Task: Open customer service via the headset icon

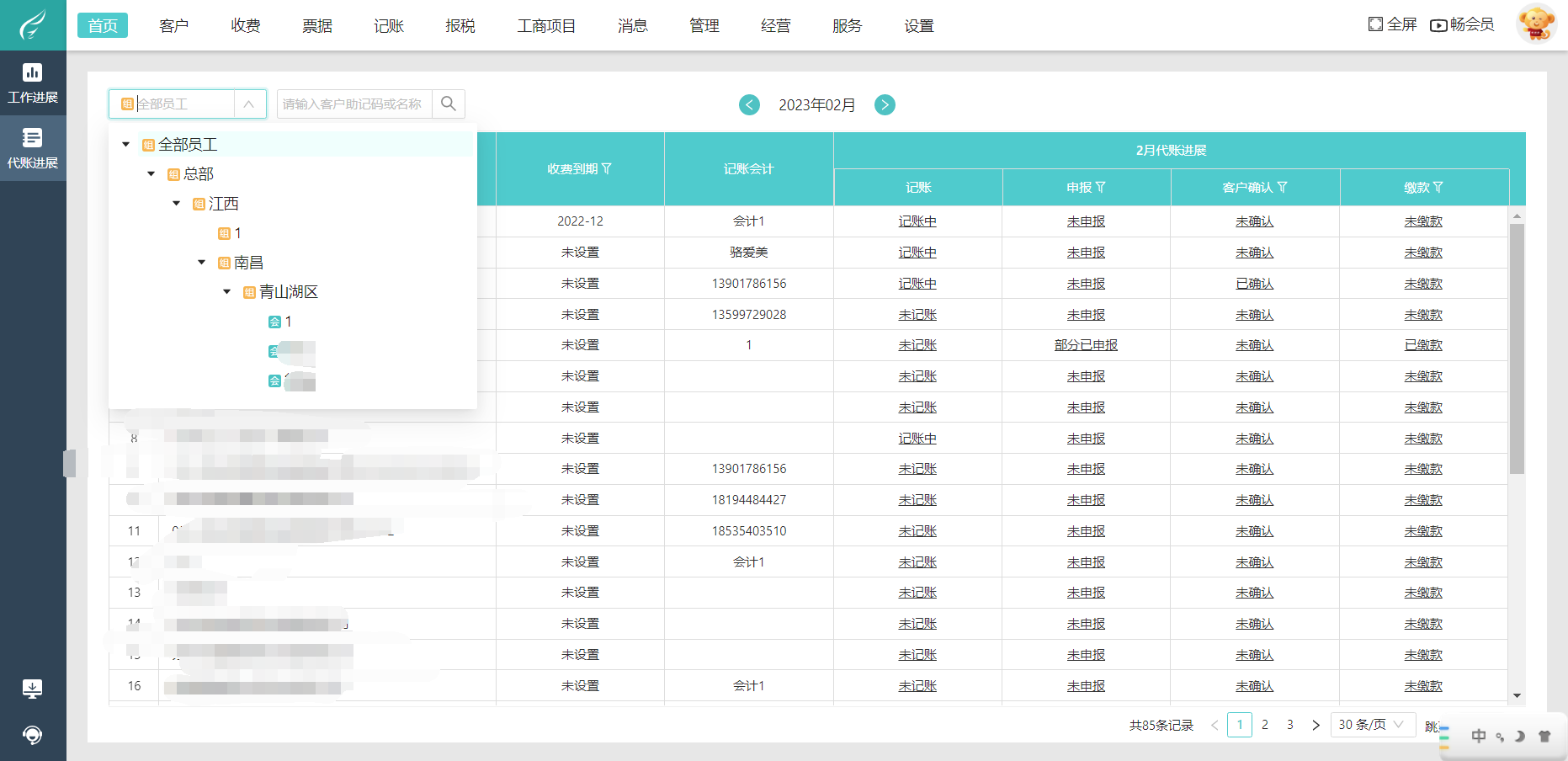Action: [x=33, y=735]
